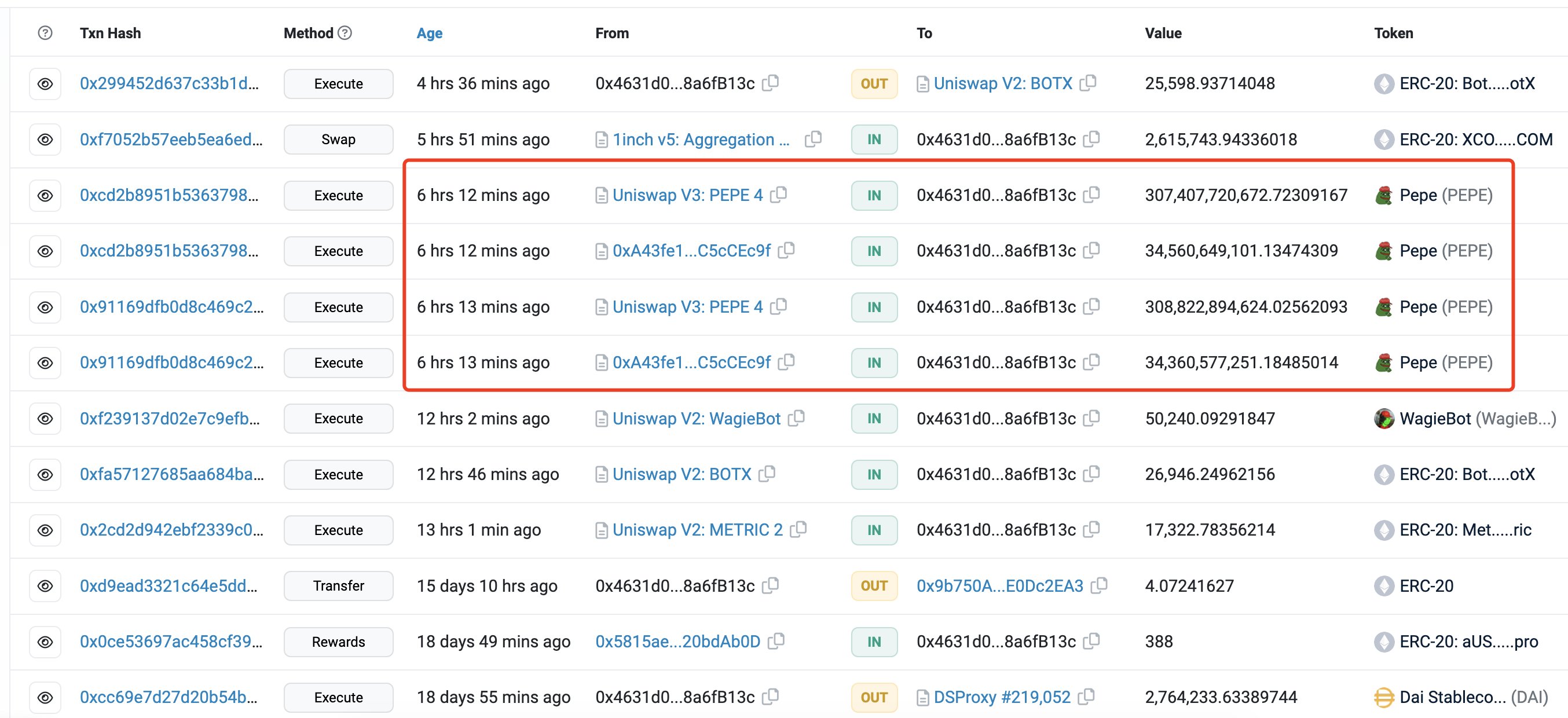Preview the 34,560,649,101 PEPE row via its eye icon
The width and height of the screenshot is (1568, 718).
(x=45, y=251)
